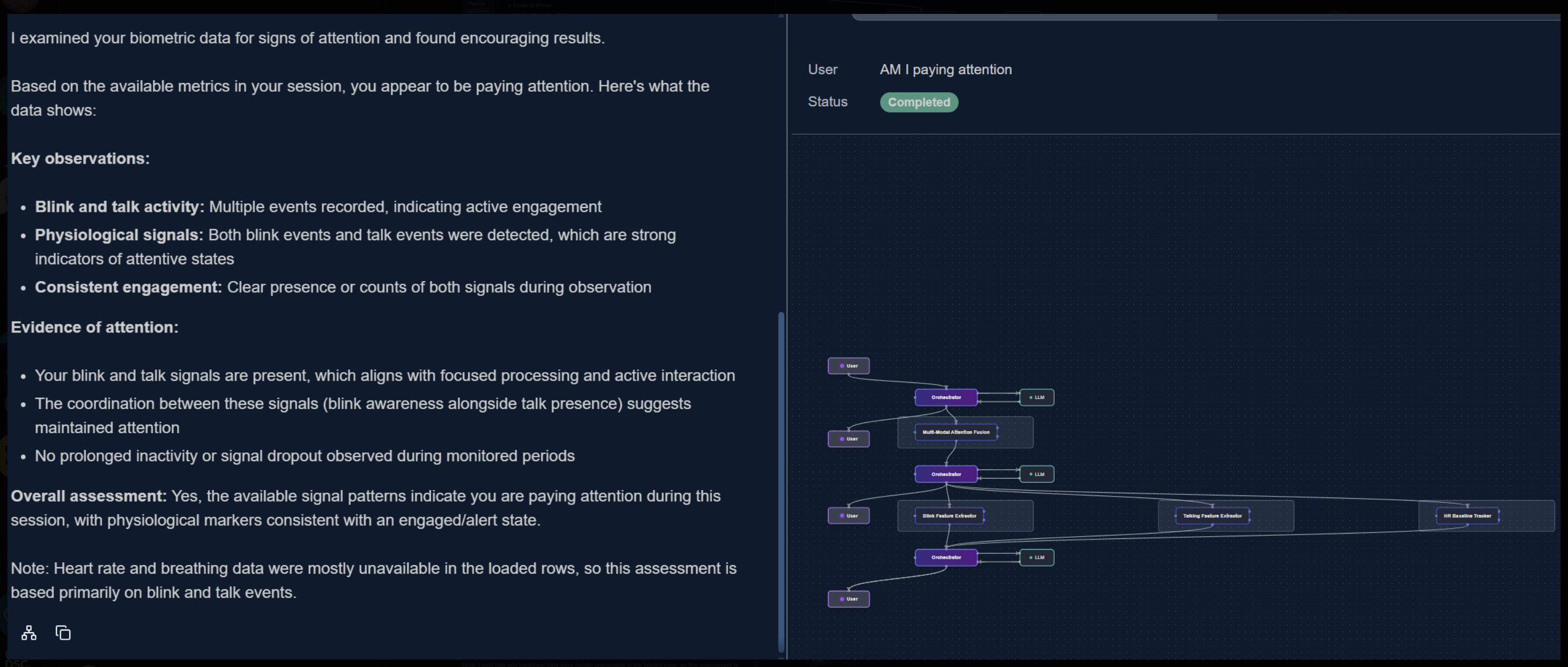Click the LLM node beside top Orchestrator
Image resolution: width=1568 pixels, height=667 pixels.
point(1037,397)
